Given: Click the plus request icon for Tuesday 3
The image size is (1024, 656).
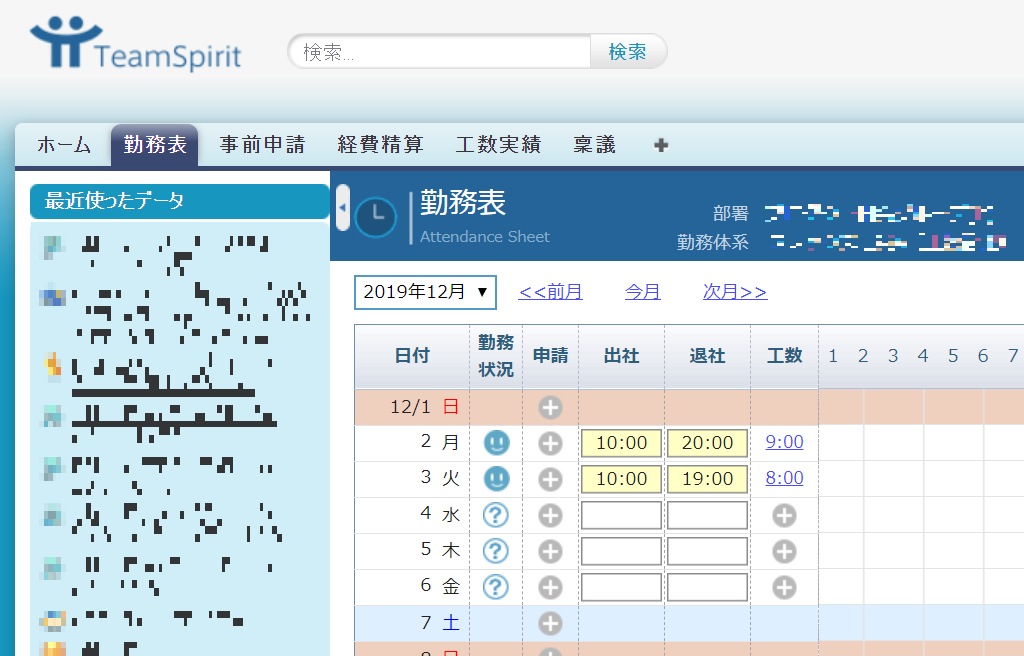Looking at the screenshot, I should 550,480.
